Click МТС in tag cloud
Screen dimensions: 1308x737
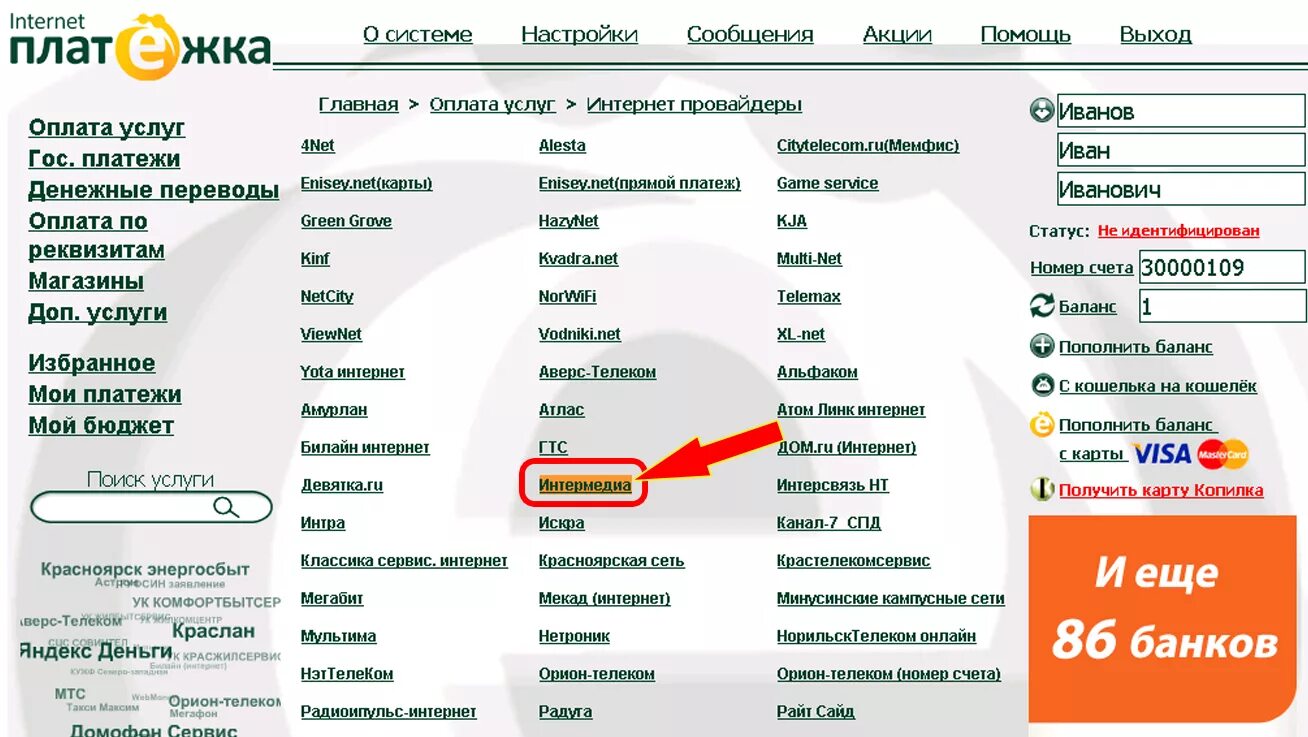coord(70,693)
